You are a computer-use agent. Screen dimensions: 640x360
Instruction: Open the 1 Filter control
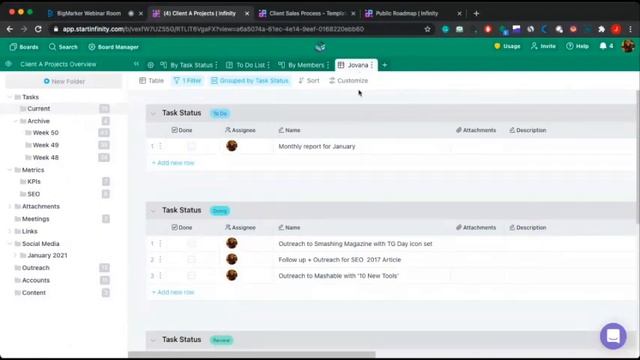187,80
